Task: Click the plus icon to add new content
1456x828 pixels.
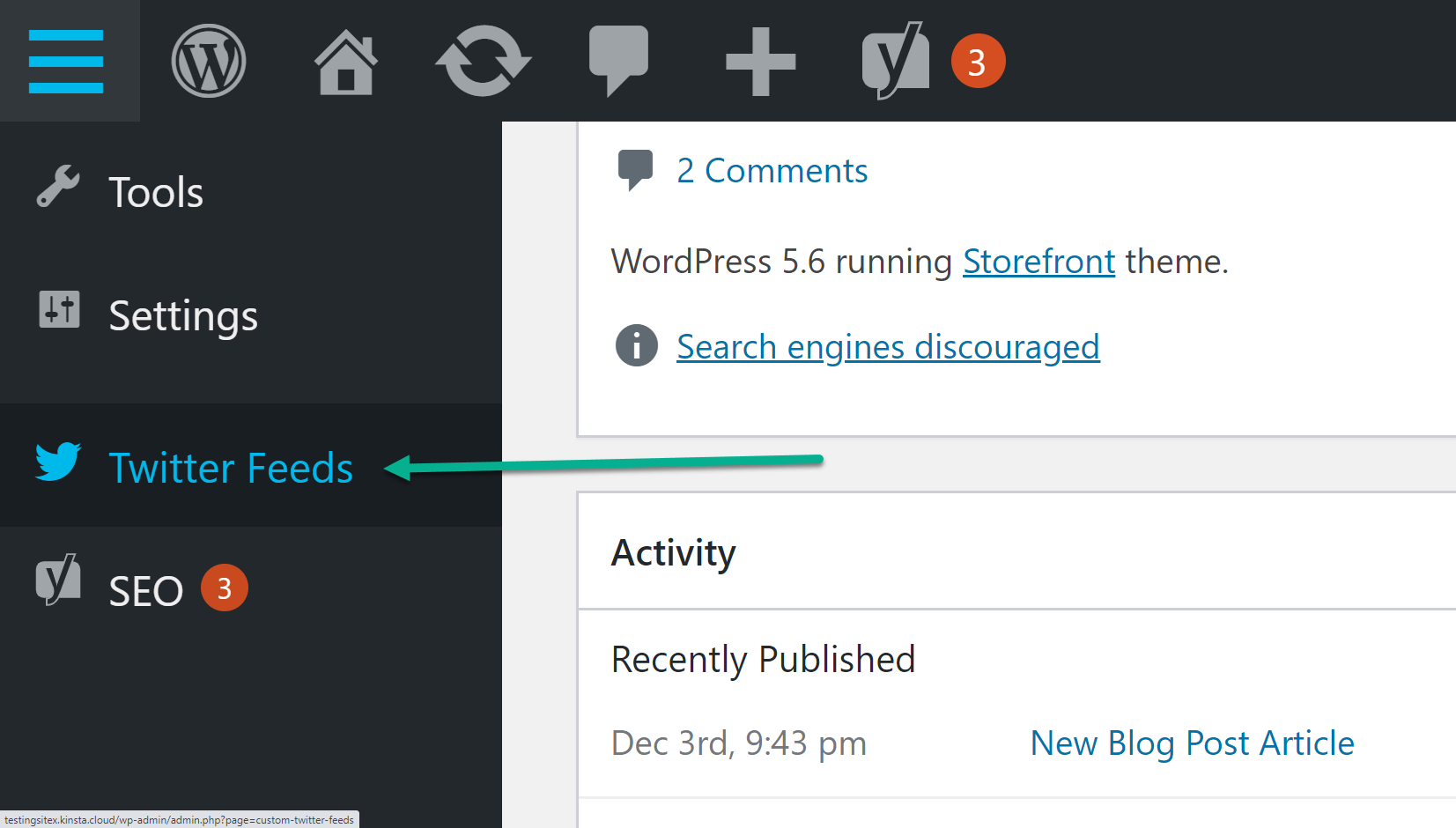Action: click(760, 62)
